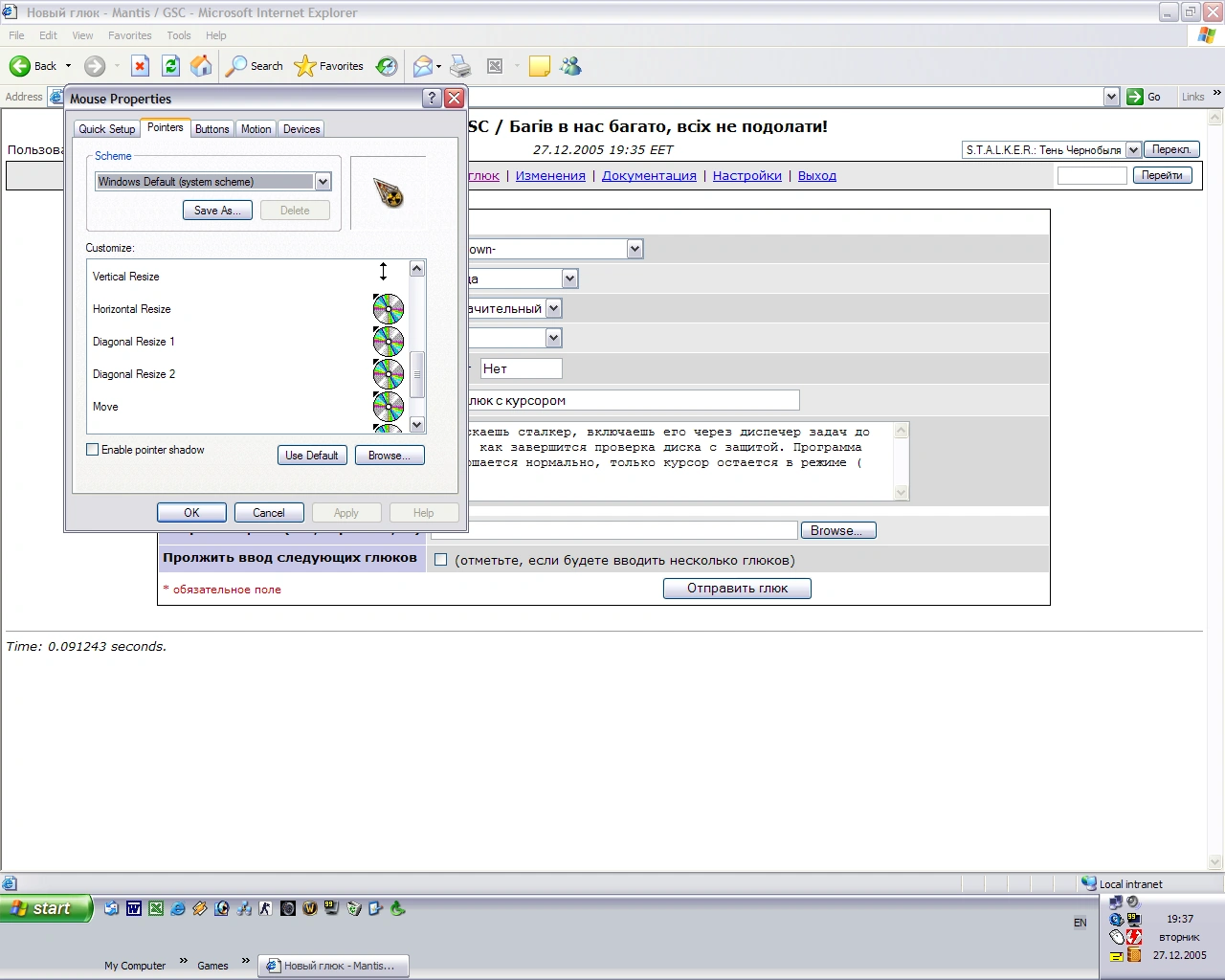Click the Print icon in toolbar
Viewport: 1225px width, 980px height.
[460, 66]
